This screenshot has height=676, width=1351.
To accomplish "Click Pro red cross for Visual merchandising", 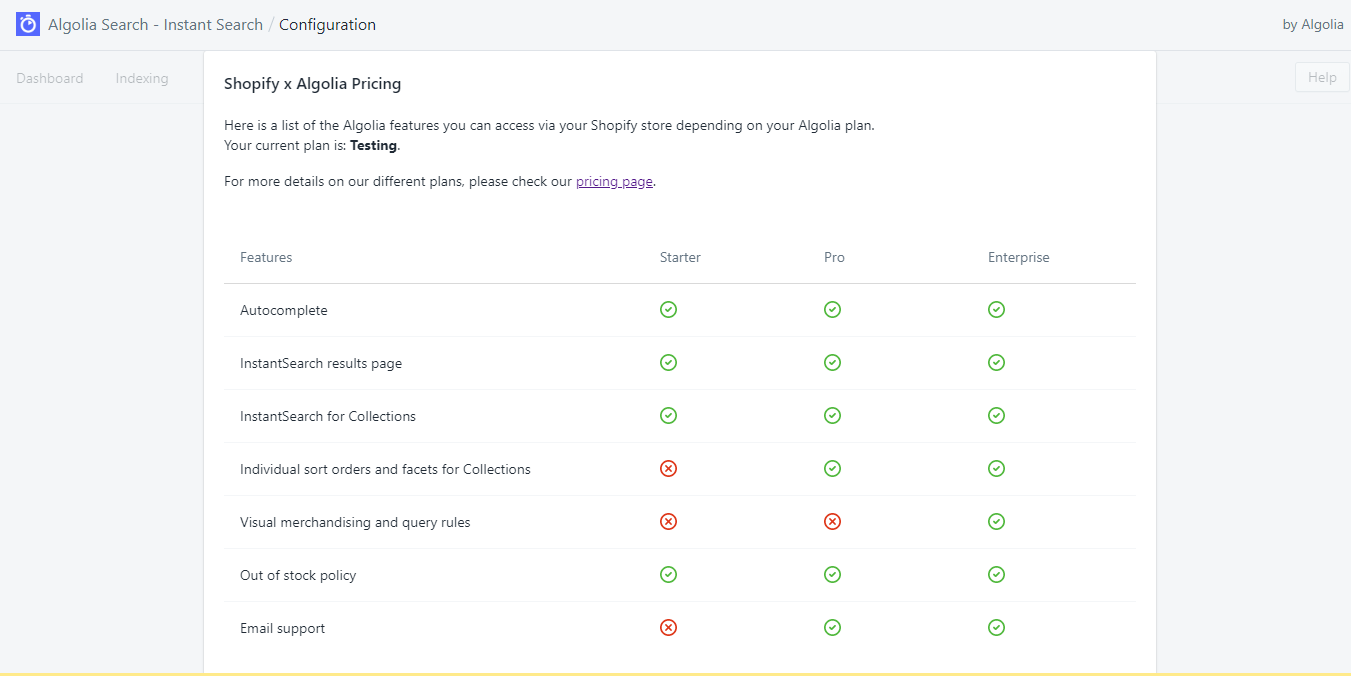I will pos(832,522).
